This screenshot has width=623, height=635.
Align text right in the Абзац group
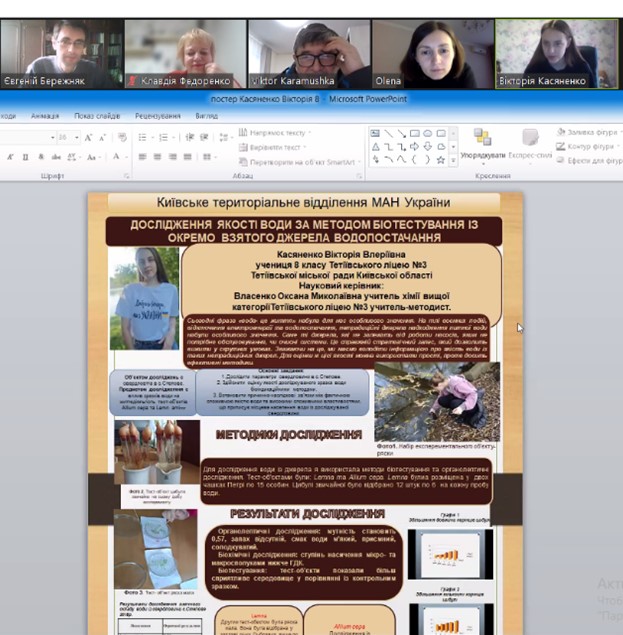click(173, 157)
